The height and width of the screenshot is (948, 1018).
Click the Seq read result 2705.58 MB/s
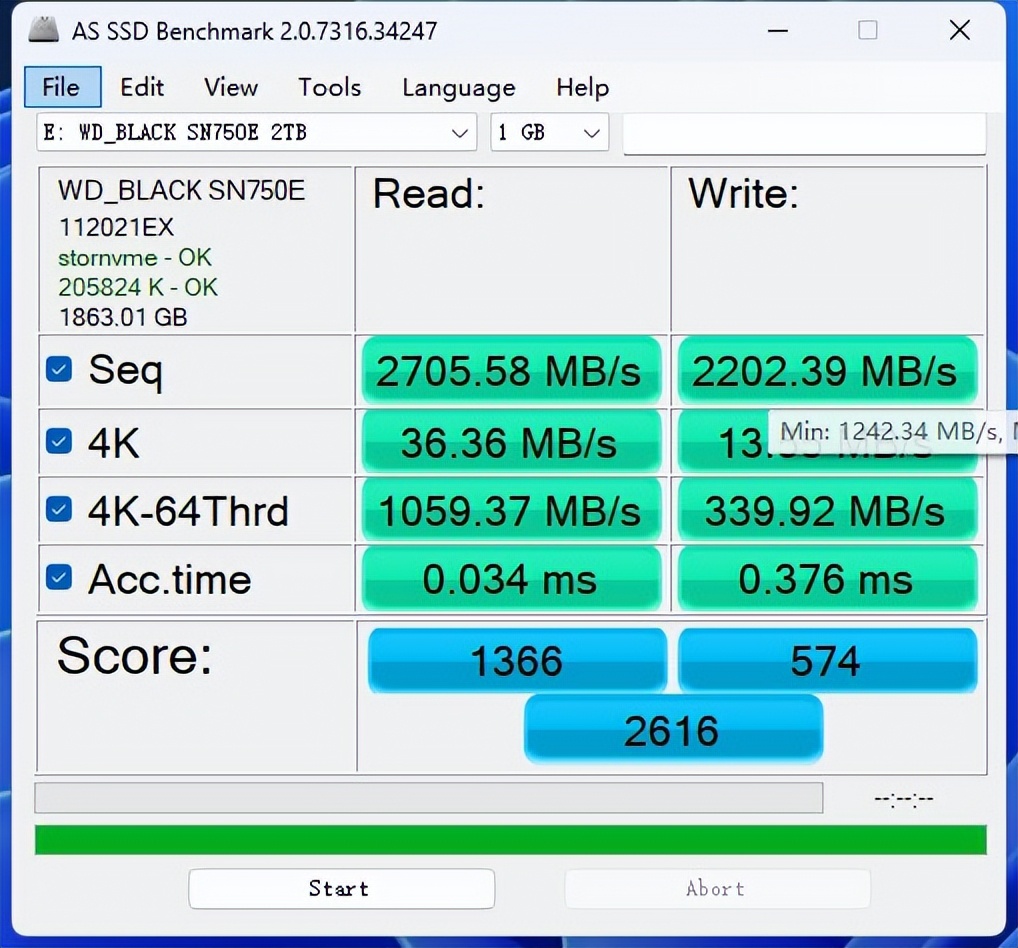511,371
